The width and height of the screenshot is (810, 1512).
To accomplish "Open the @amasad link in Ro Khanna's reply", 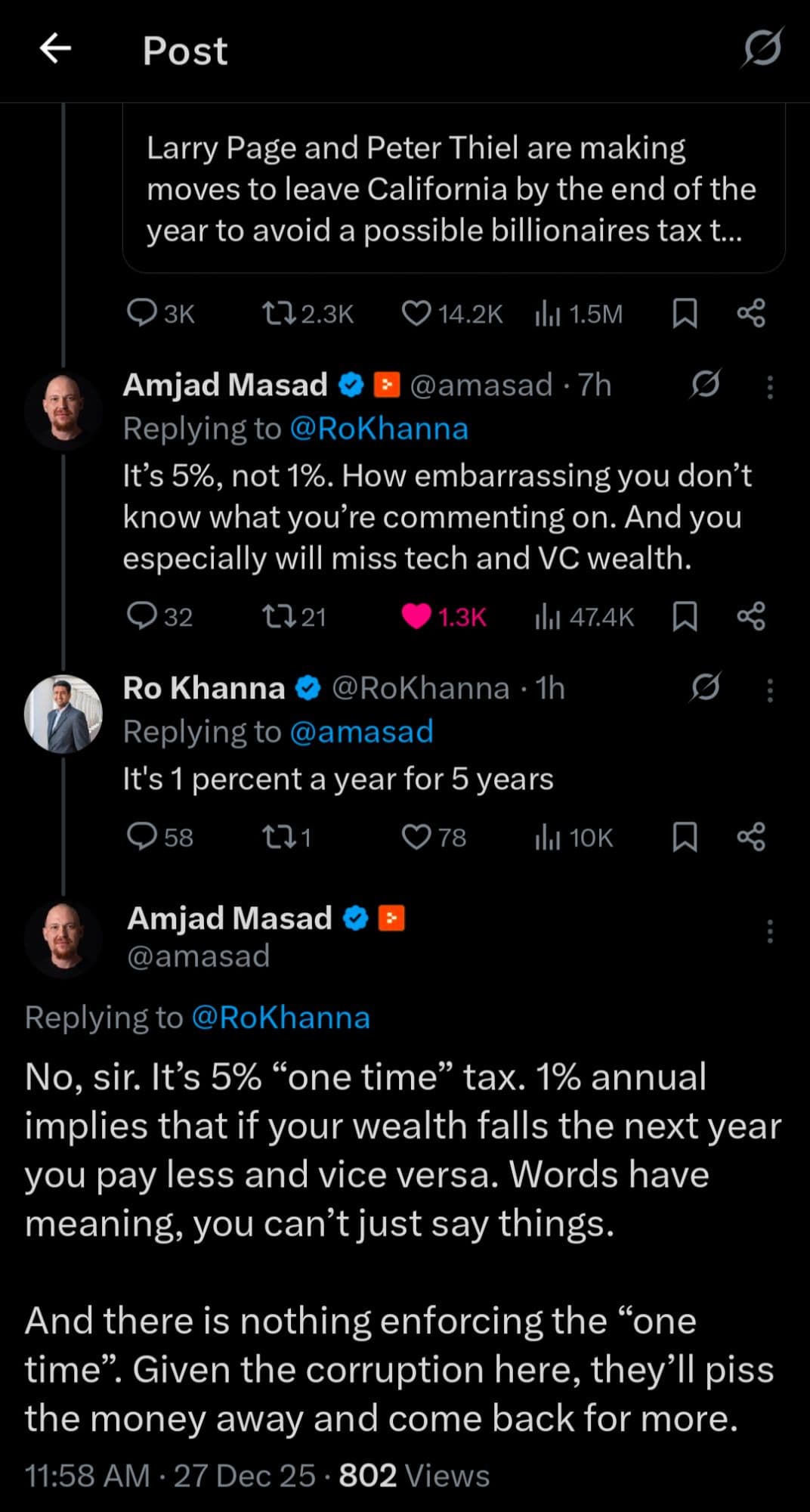I will [x=361, y=732].
